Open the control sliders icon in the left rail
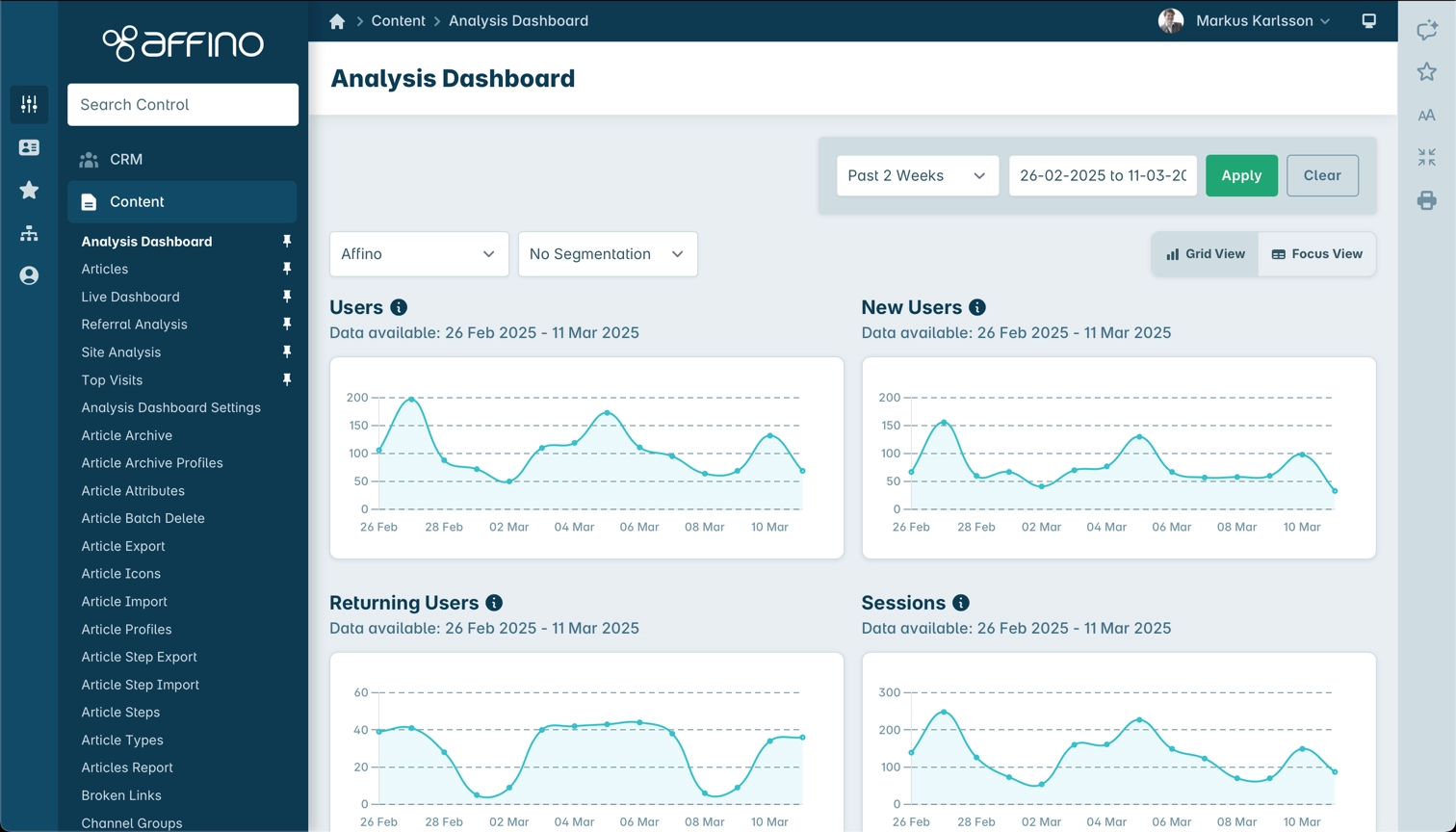The height and width of the screenshot is (832, 1456). [29, 104]
